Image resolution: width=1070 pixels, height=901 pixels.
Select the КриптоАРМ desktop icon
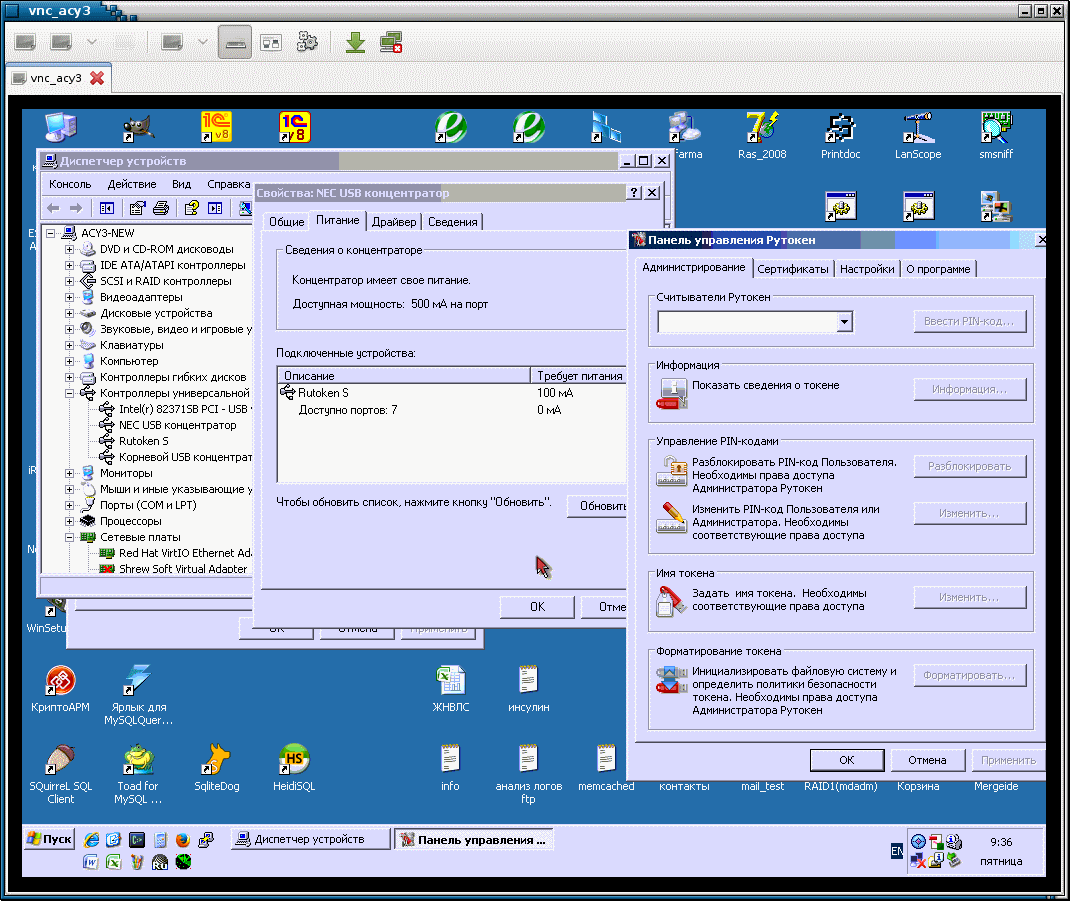(x=60, y=682)
